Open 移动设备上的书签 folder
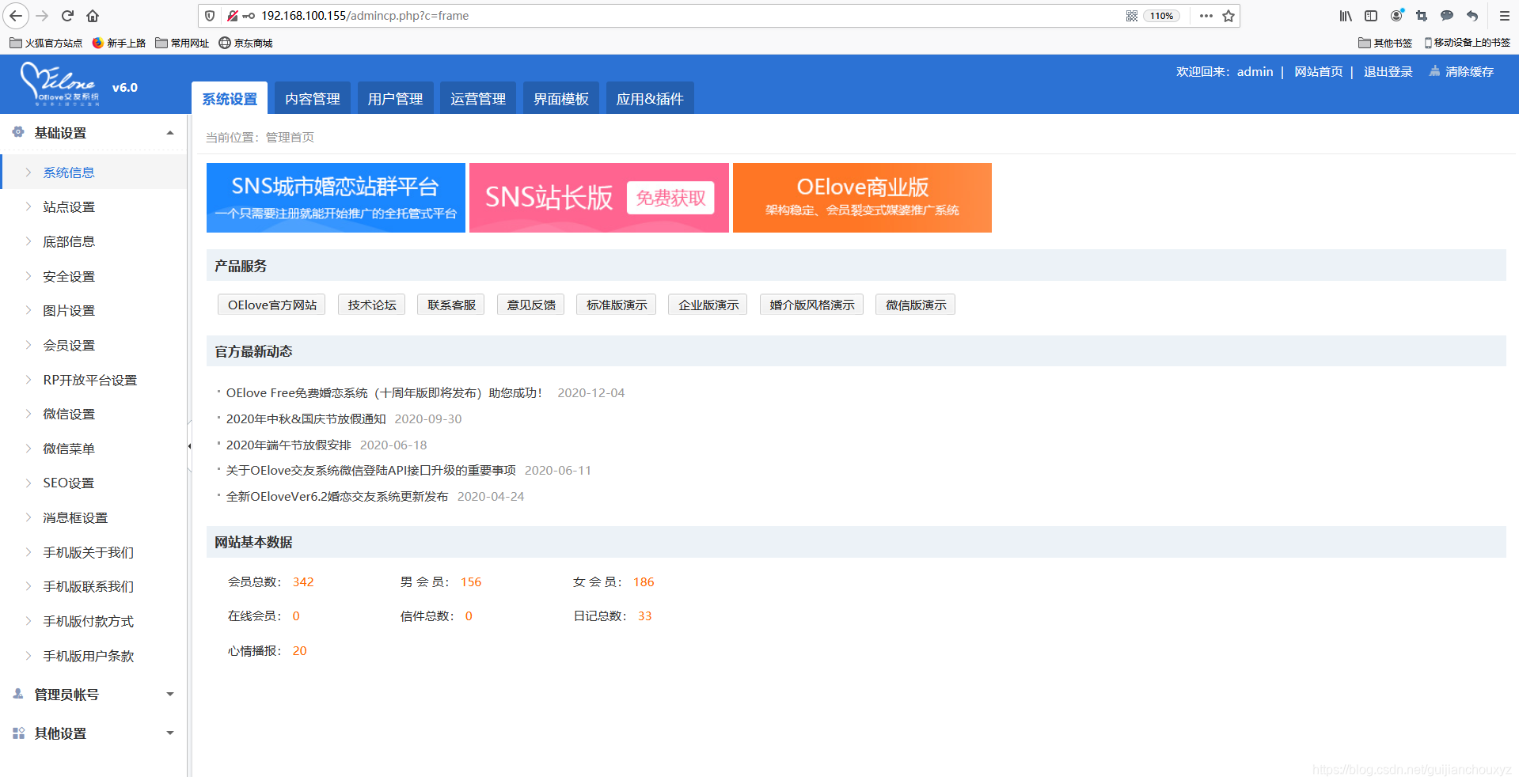This screenshot has height=784, width=1519. tap(1467, 43)
